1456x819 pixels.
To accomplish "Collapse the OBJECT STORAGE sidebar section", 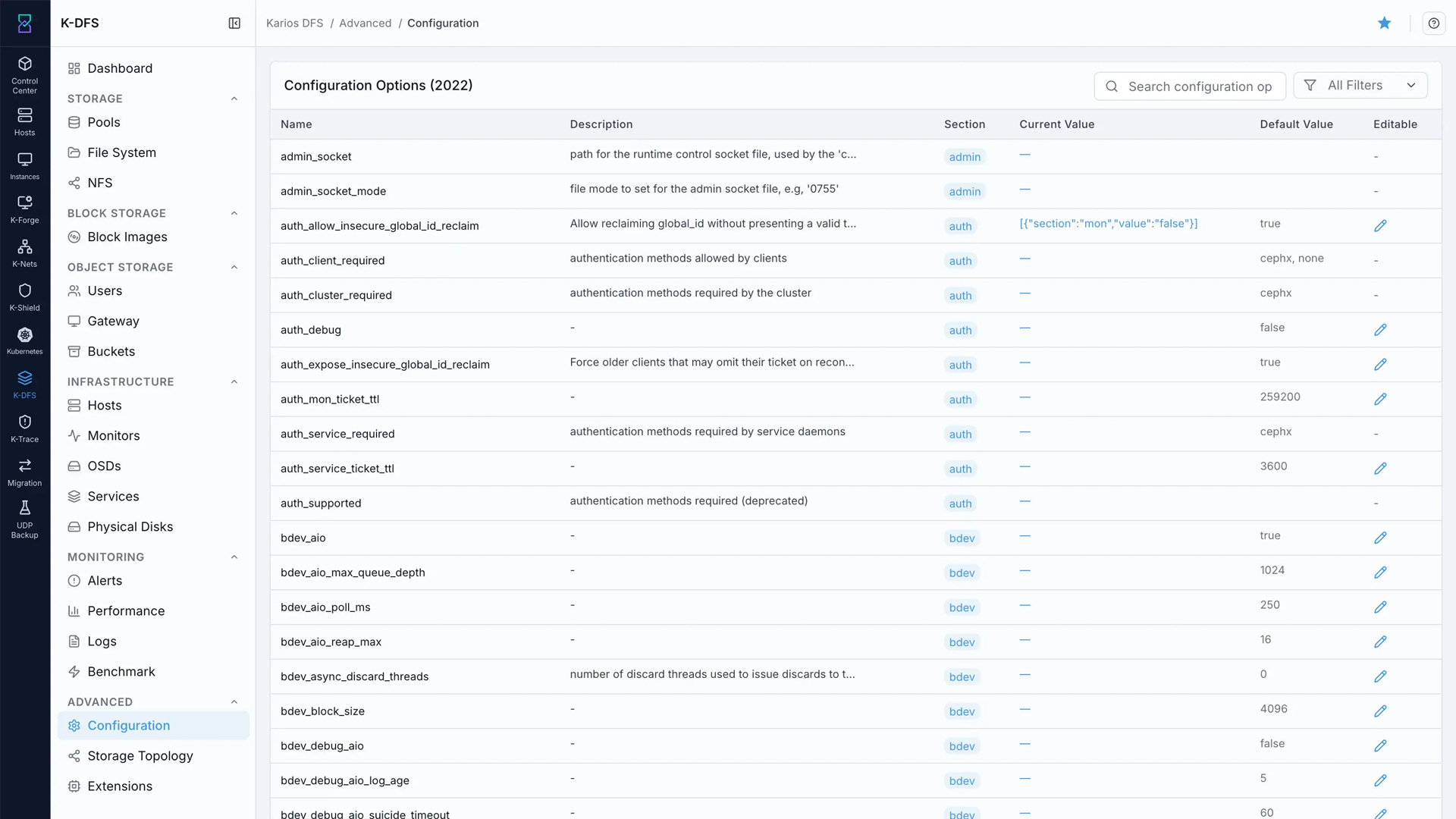I will (x=234, y=267).
